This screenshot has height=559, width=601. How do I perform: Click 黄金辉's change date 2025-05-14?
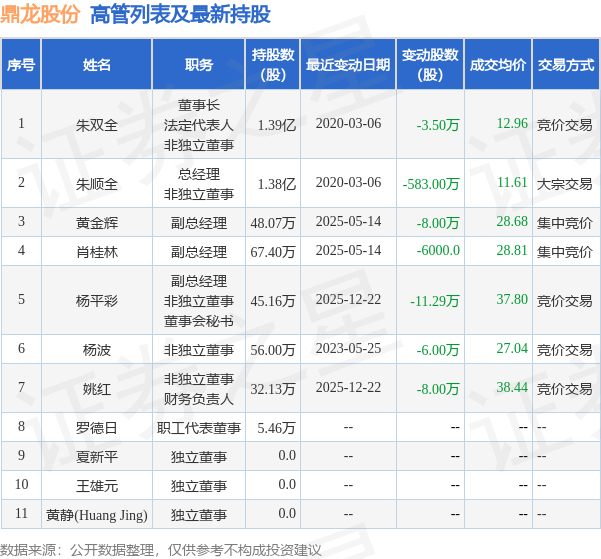coord(348,221)
